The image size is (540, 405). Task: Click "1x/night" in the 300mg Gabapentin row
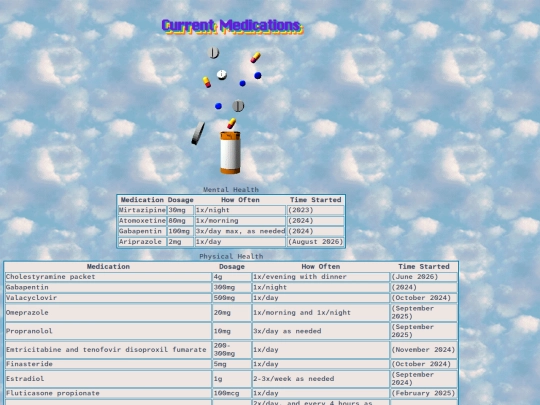(x=321, y=288)
